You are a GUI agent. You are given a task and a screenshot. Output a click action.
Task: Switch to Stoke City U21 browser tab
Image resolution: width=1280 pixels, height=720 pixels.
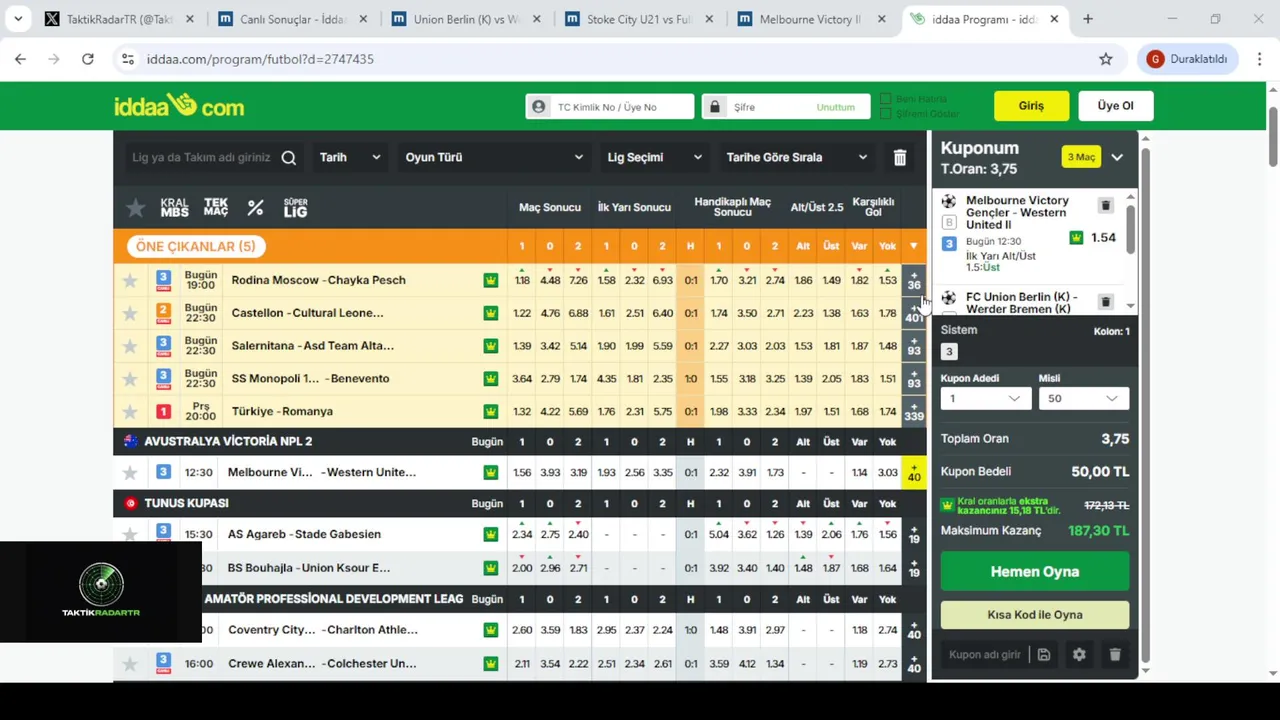pos(640,19)
